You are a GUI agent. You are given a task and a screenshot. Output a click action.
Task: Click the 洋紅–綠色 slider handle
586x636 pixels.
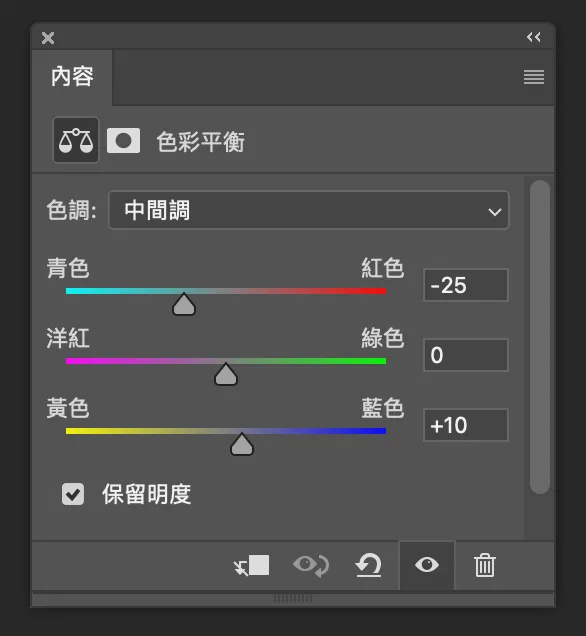pos(226,374)
